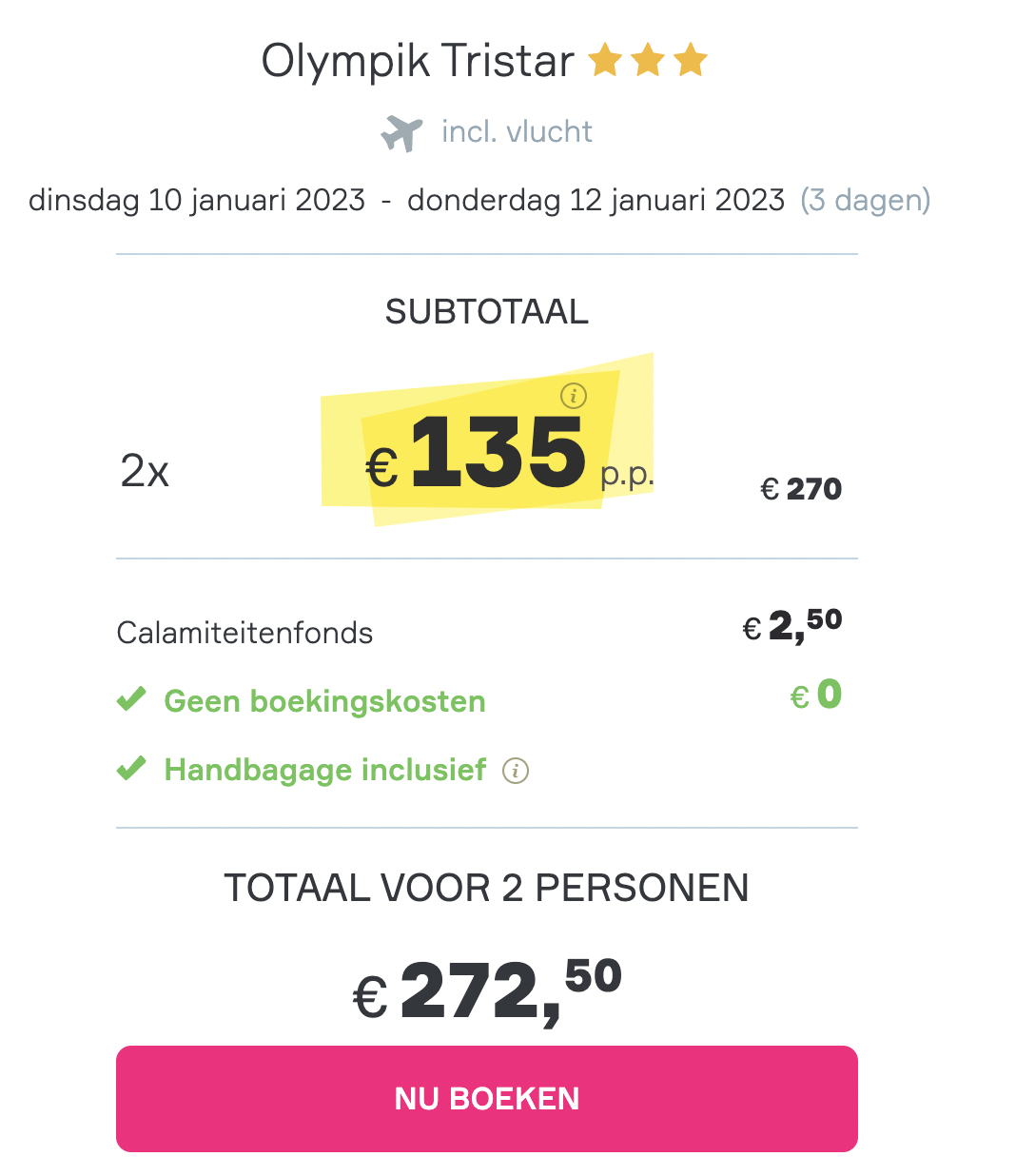
Task: Click the third gold star rating icon
Action: [x=691, y=61]
